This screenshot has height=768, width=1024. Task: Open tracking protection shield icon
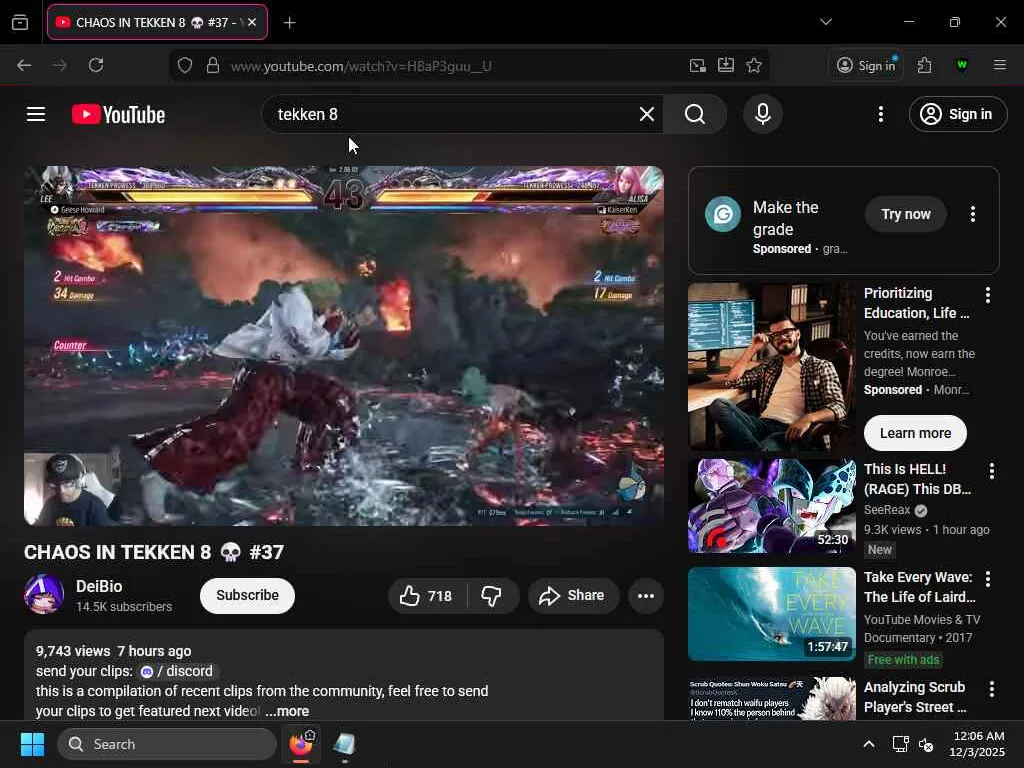185,66
